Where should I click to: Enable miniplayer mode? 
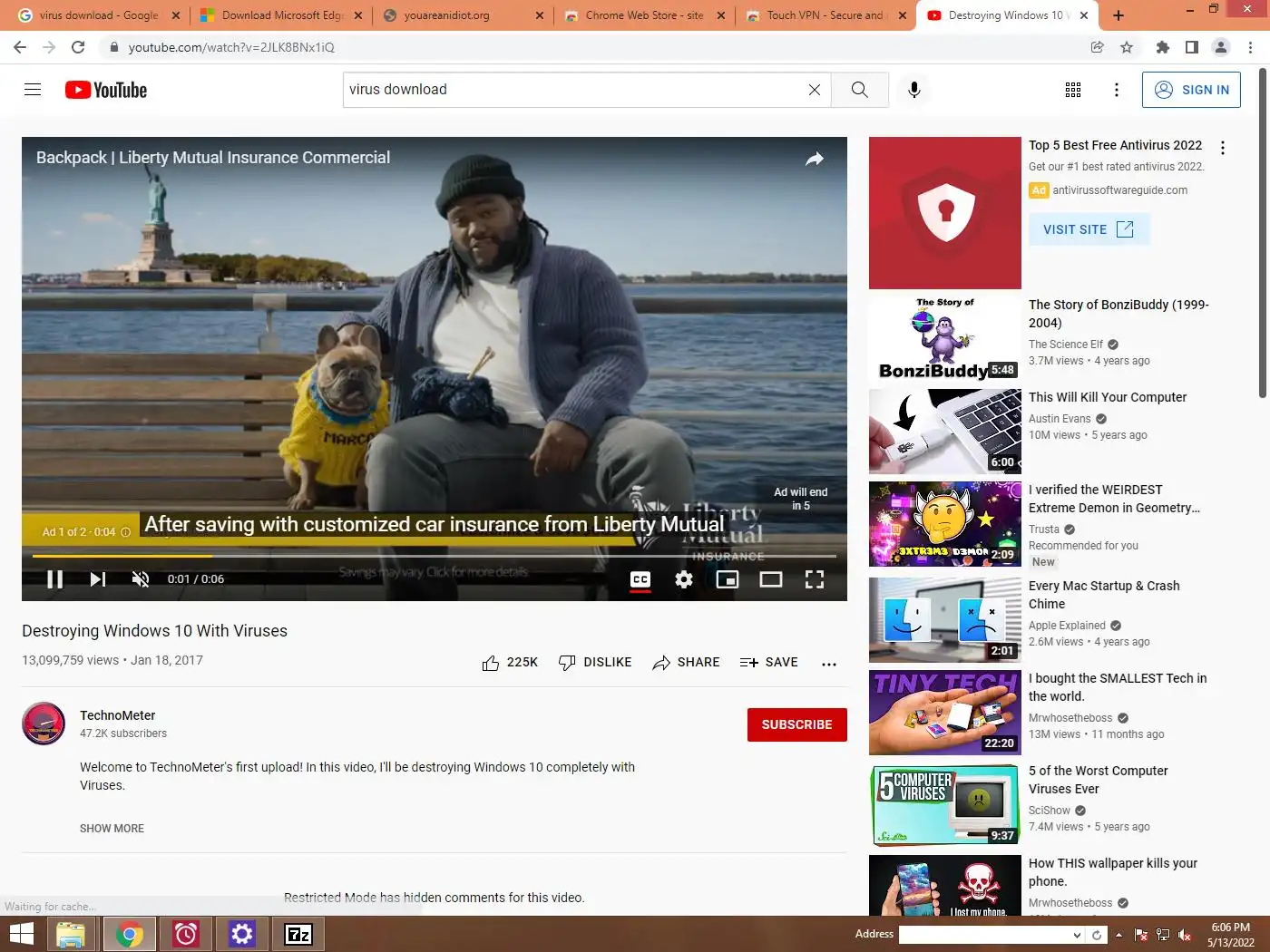[728, 579]
